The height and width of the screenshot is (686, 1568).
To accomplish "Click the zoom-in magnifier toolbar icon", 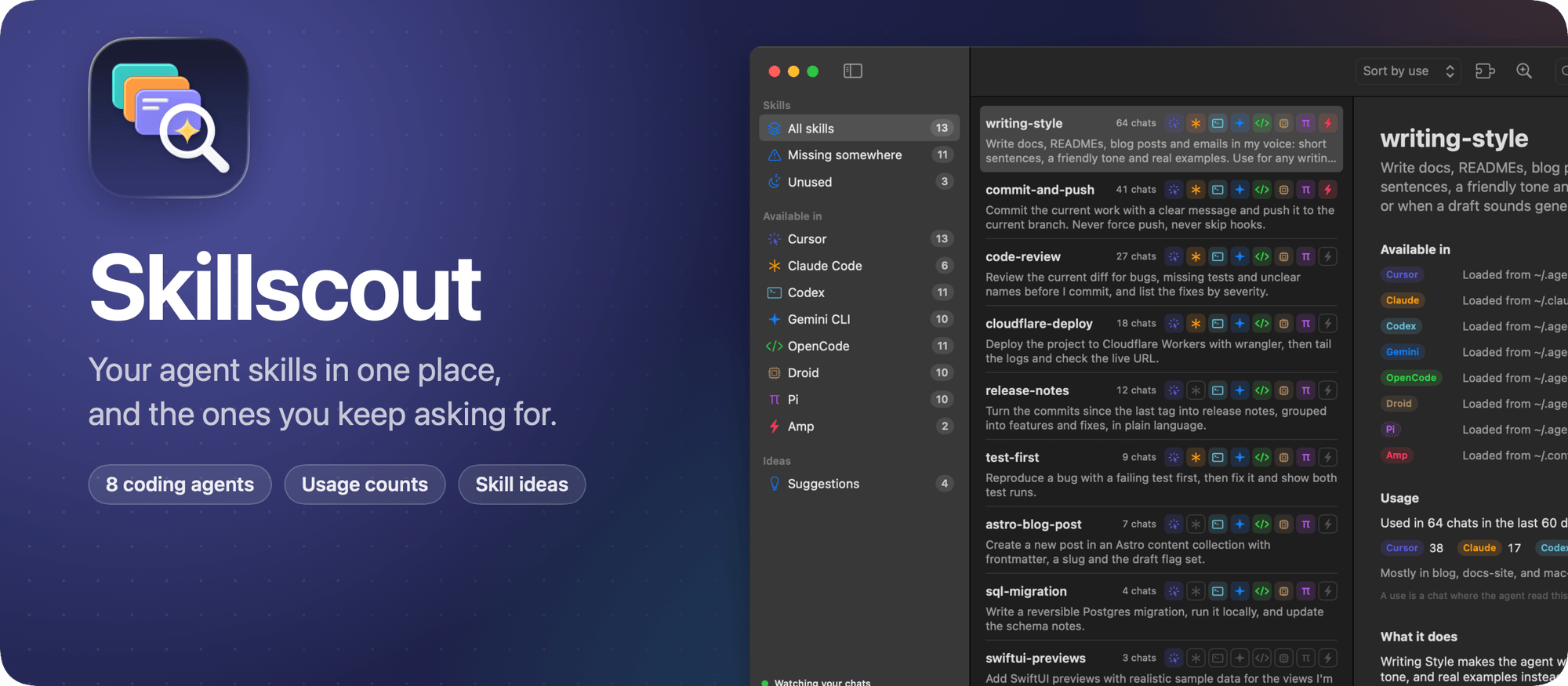I will point(1524,71).
